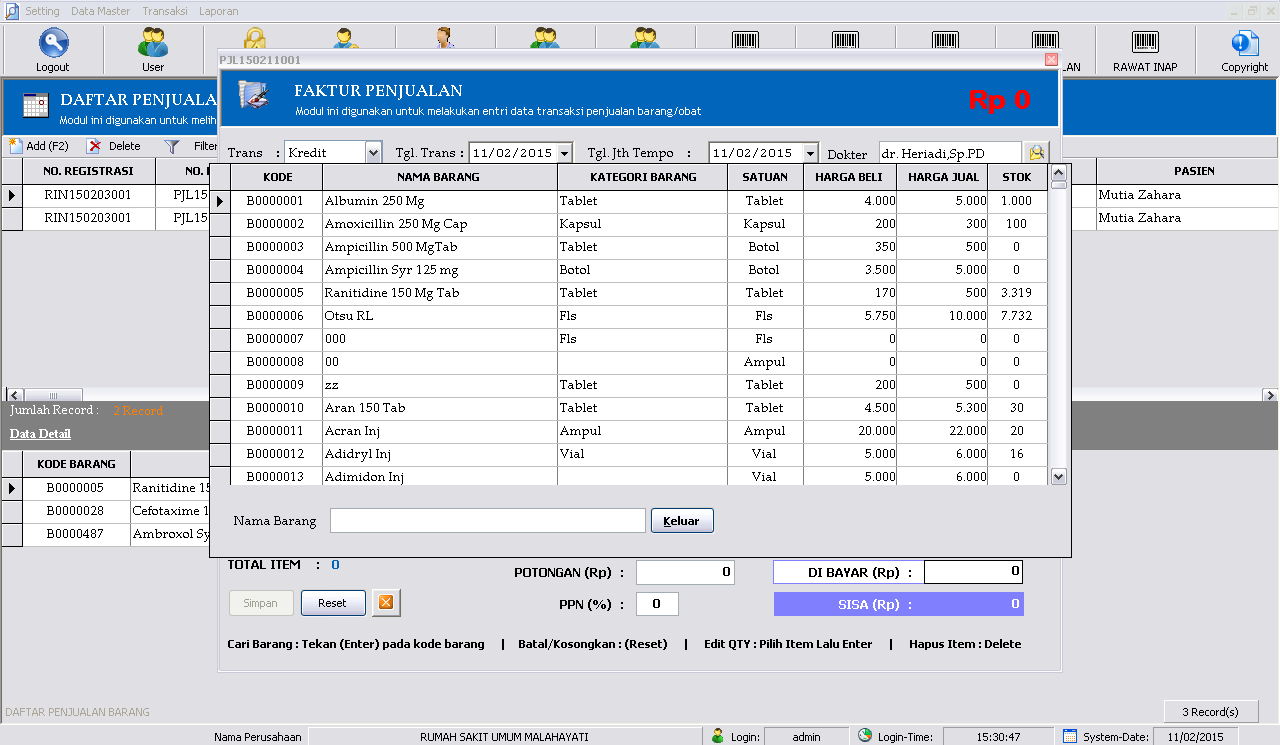Sort by the NAMA BARANG column header
The width and height of the screenshot is (1280, 745).
pos(439,177)
